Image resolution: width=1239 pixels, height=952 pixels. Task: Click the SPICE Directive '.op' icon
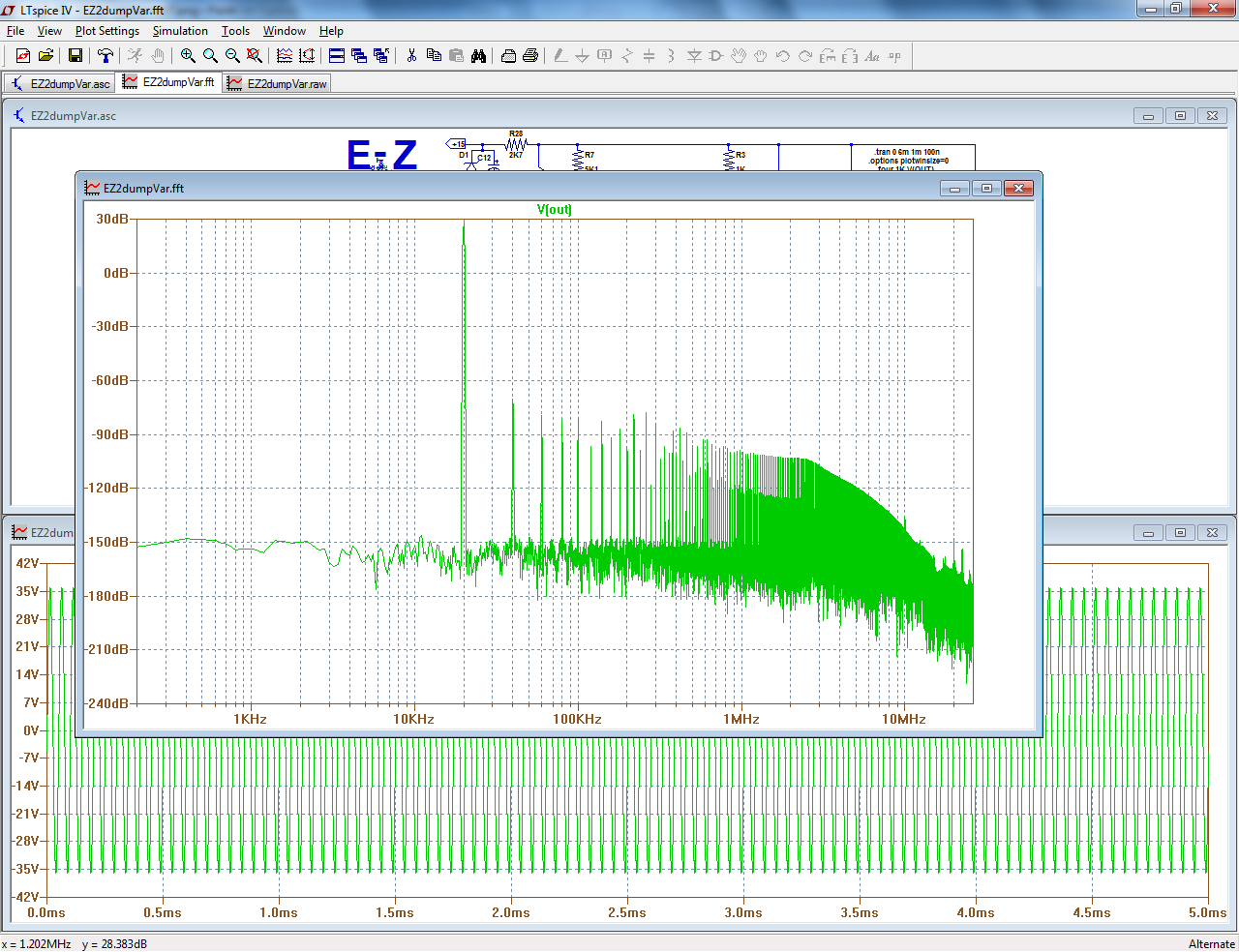[894, 56]
